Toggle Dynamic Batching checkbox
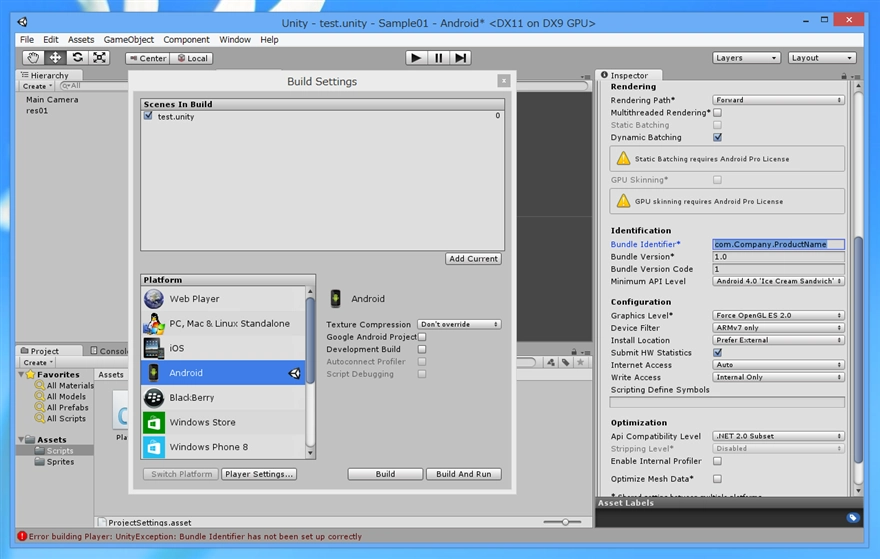 (717, 137)
